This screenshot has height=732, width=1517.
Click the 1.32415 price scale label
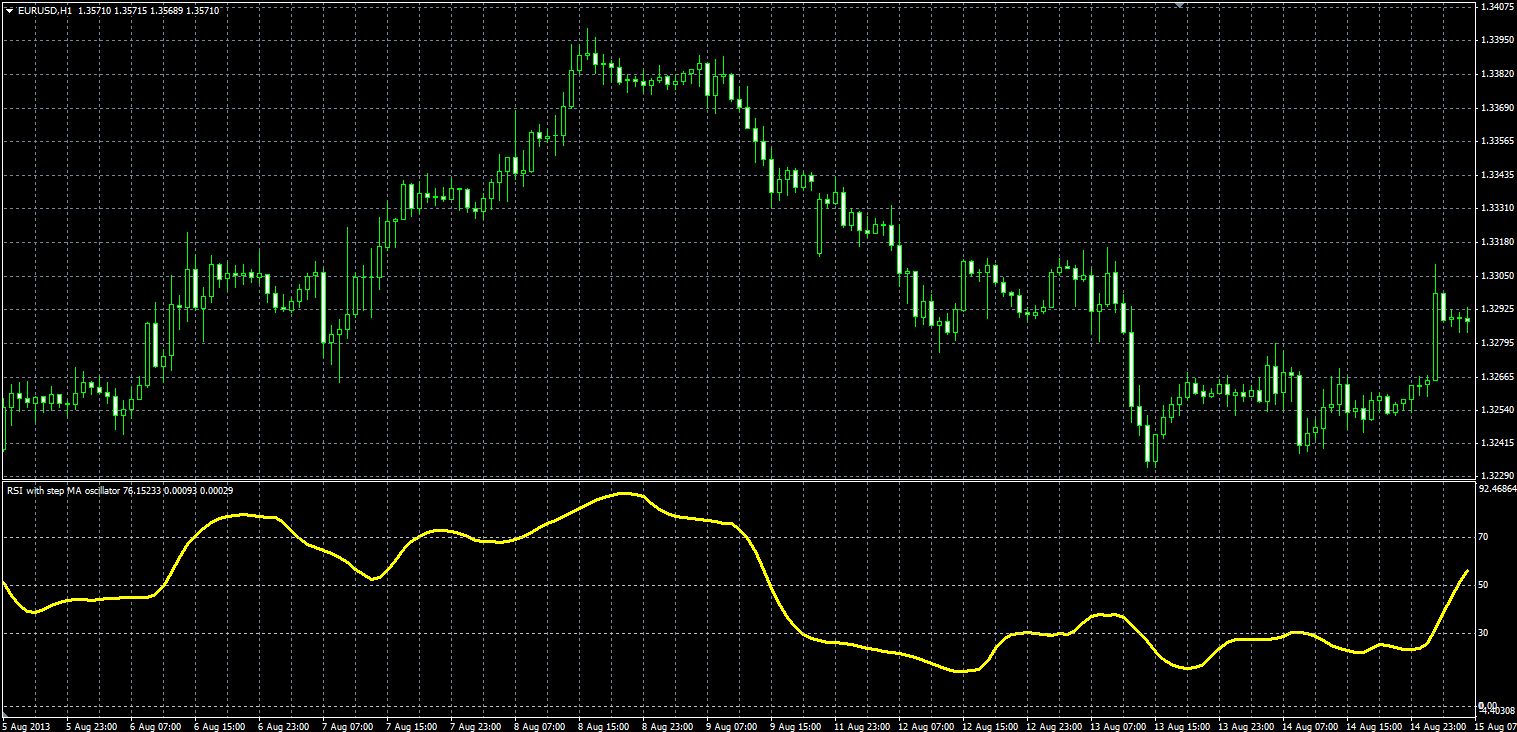(x=1496, y=443)
